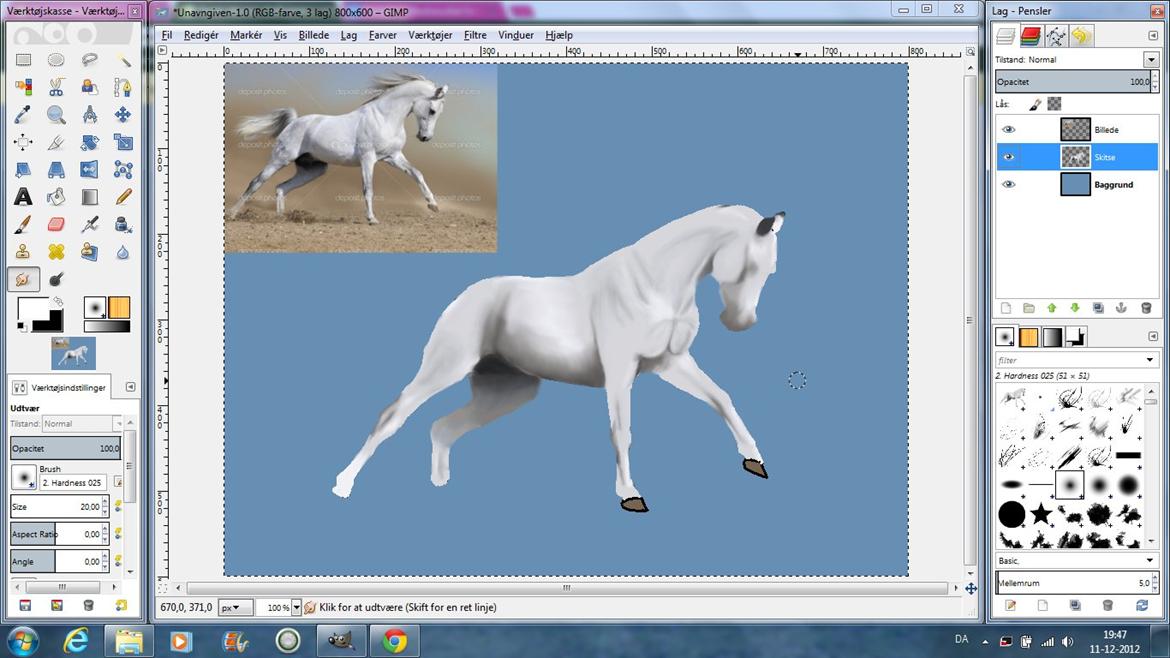The image size is (1170, 658).
Task: Activate the Bucket Fill tool
Action: [56, 197]
